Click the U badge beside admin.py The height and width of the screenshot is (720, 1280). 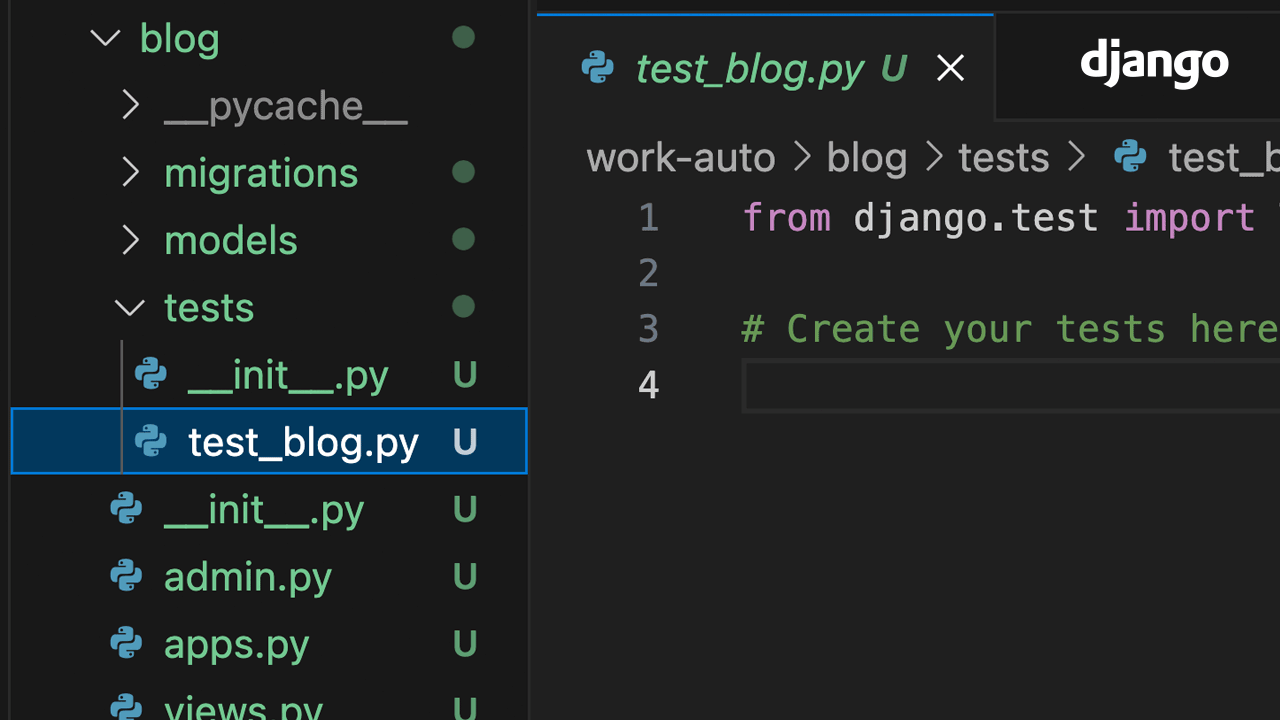point(464,576)
